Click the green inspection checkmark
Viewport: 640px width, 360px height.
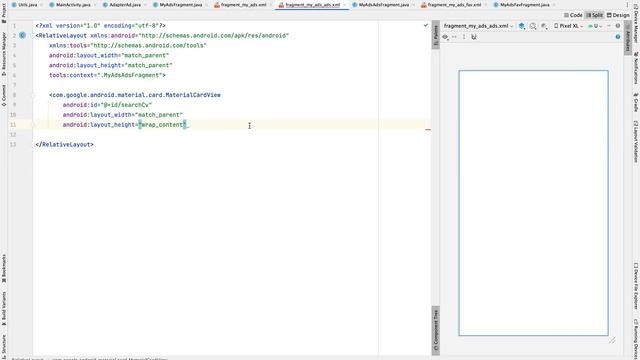(x=426, y=25)
